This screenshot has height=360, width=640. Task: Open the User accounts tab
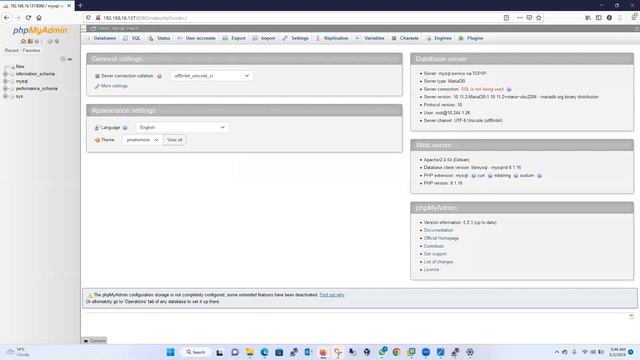click(x=196, y=38)
